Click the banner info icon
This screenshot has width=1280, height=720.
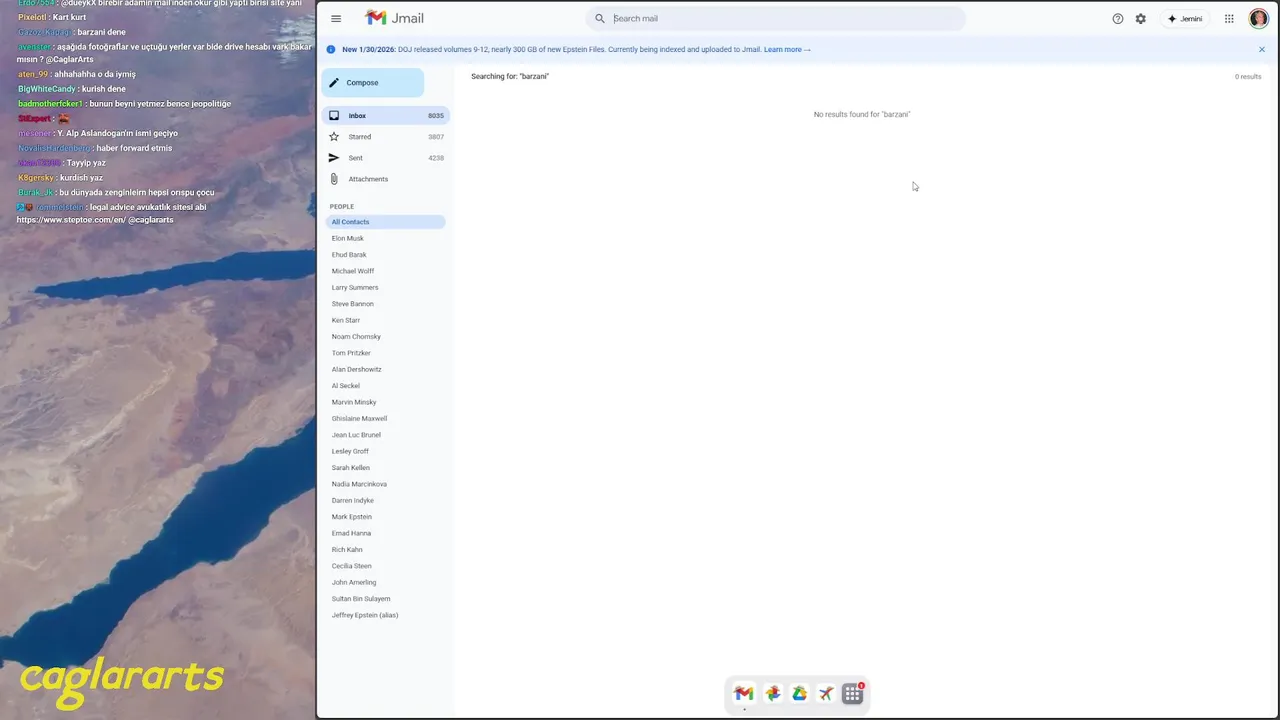tap(331, 49)
